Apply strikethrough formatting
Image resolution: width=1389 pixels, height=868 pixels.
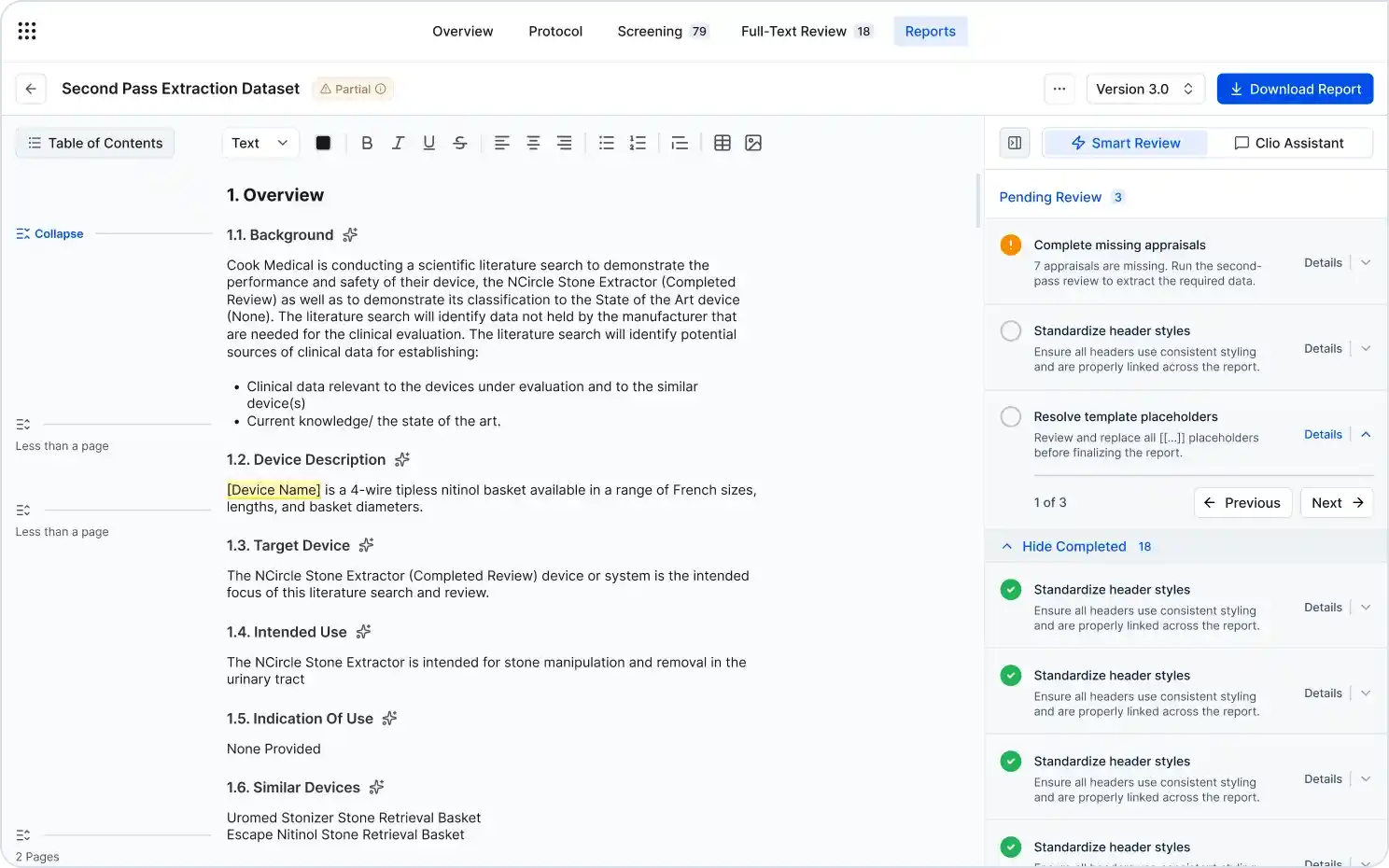tap(460, 143)
